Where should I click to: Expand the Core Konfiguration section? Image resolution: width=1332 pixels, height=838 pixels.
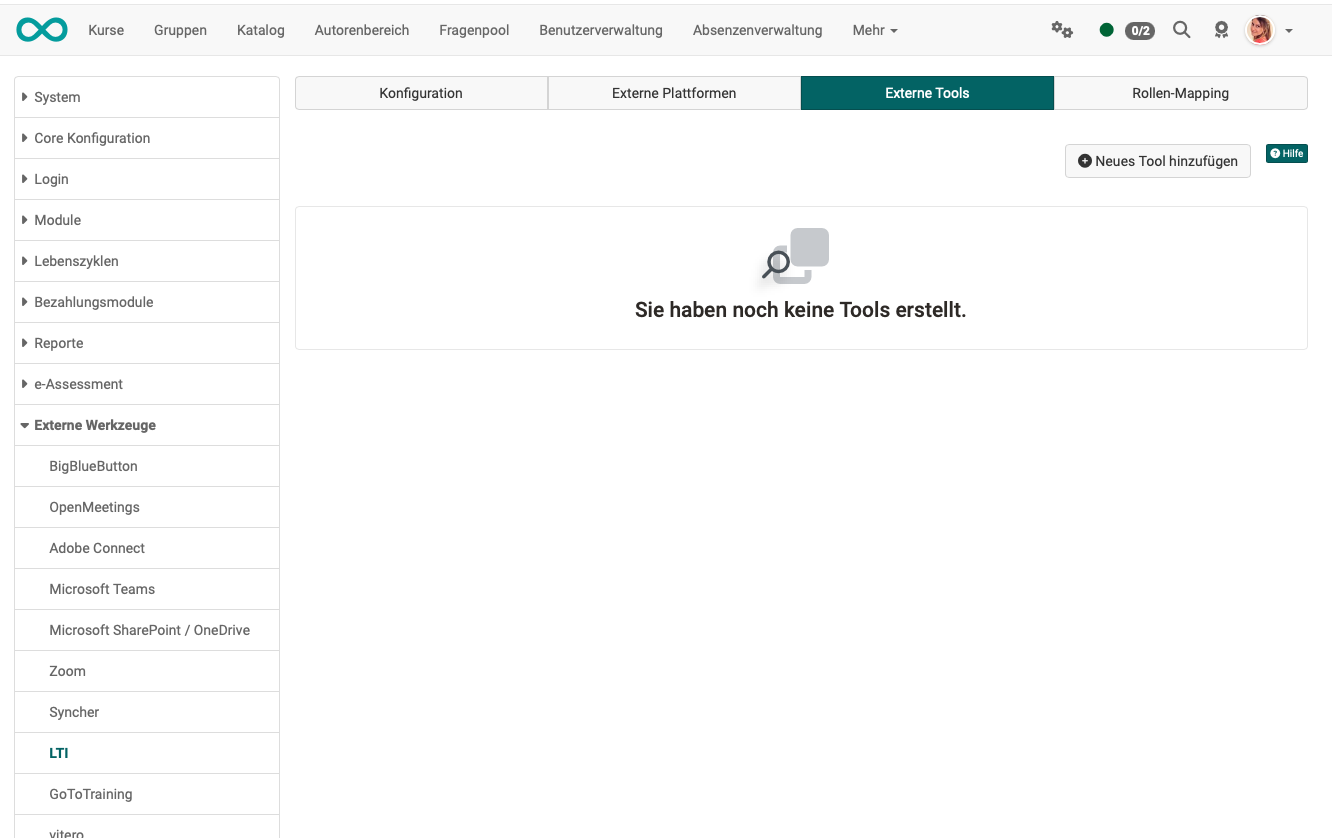tap(92, 138)
